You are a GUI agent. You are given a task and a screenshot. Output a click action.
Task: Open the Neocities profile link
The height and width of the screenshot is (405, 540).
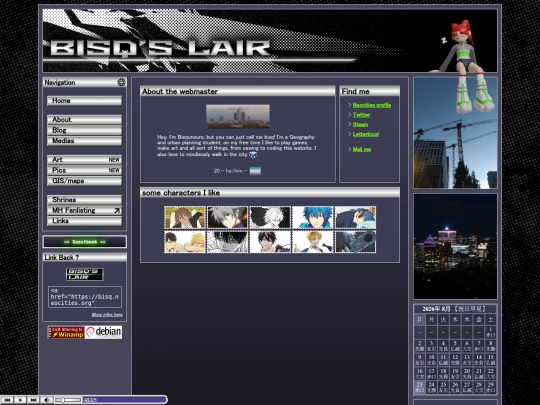click(x=372, y=105)
